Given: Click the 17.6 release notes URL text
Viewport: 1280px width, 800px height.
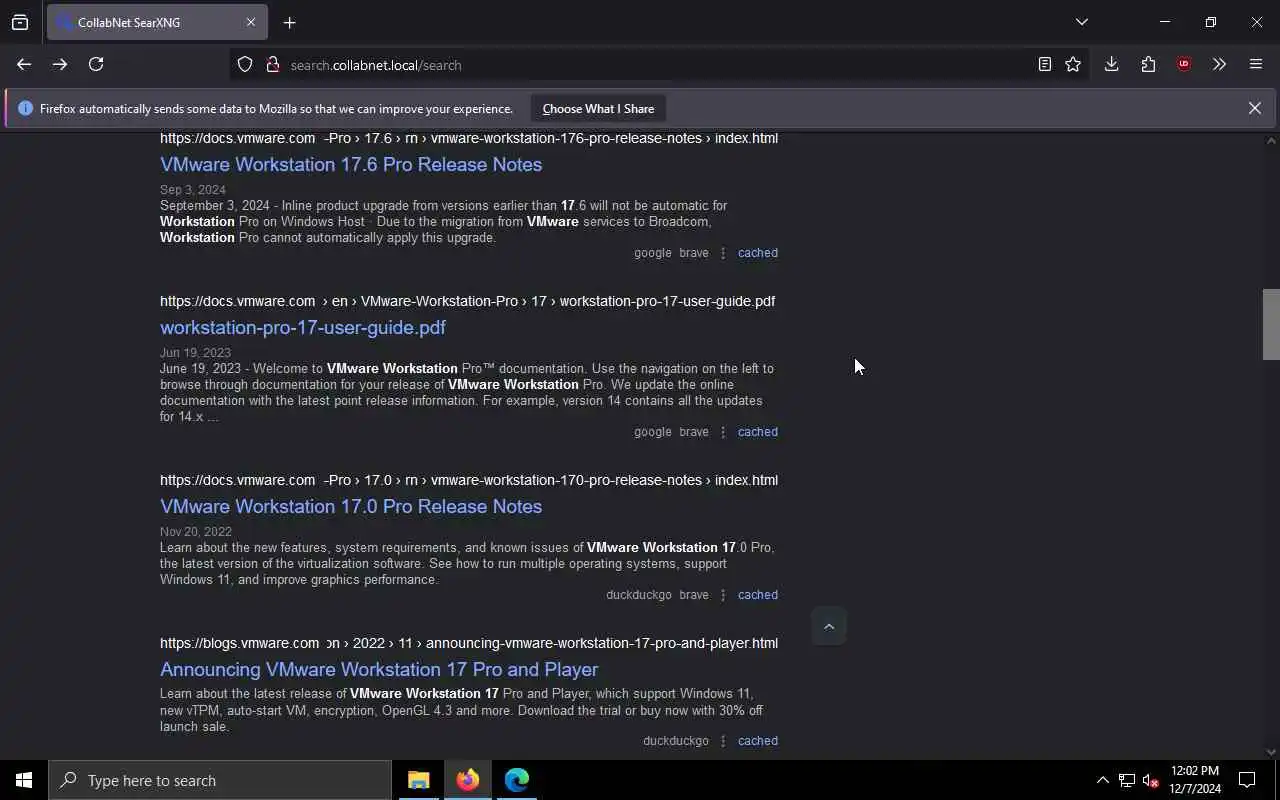Looking at the screenshot, I should pos(469,138).
